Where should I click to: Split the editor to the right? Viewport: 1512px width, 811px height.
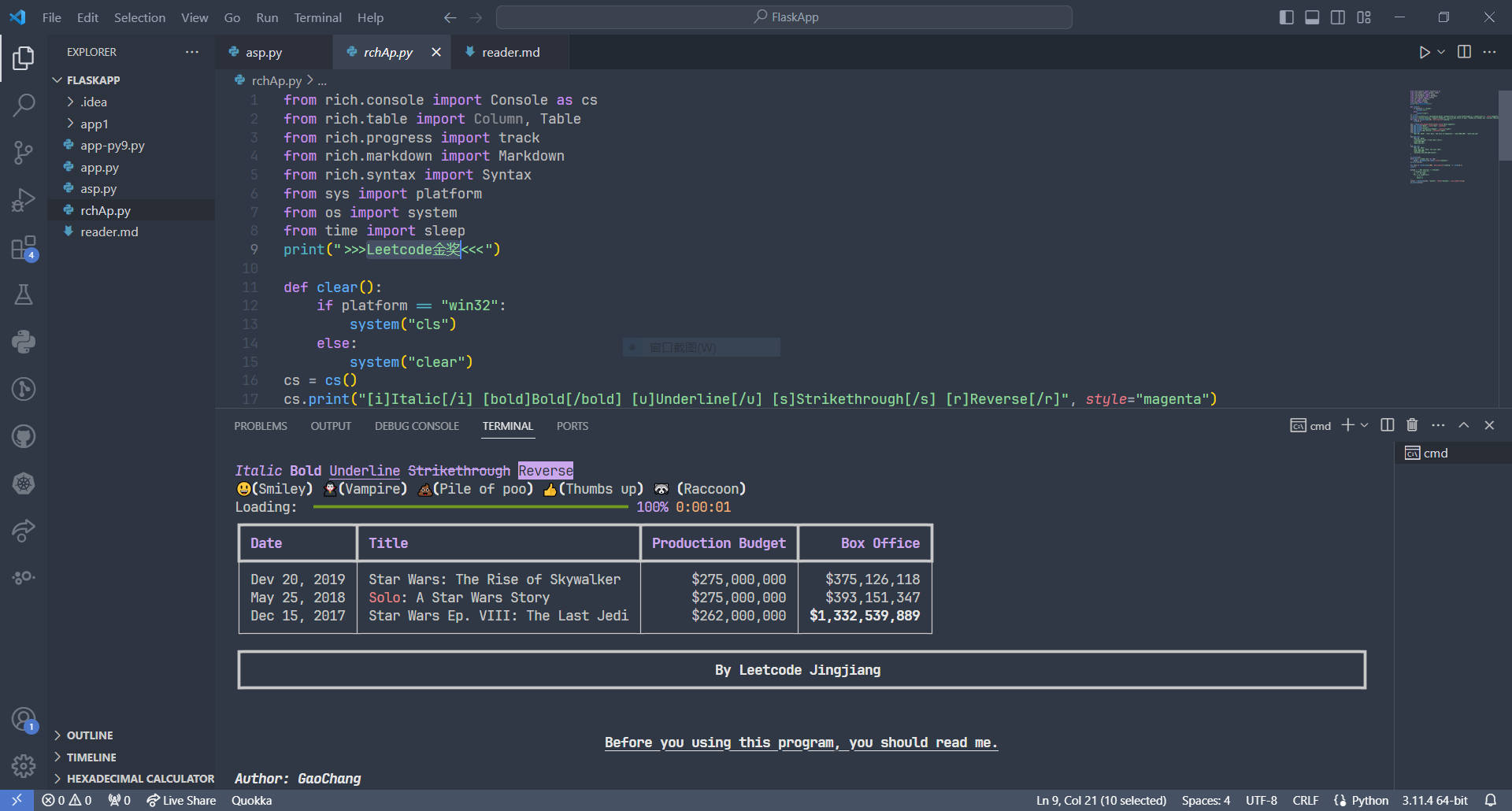1464,52
